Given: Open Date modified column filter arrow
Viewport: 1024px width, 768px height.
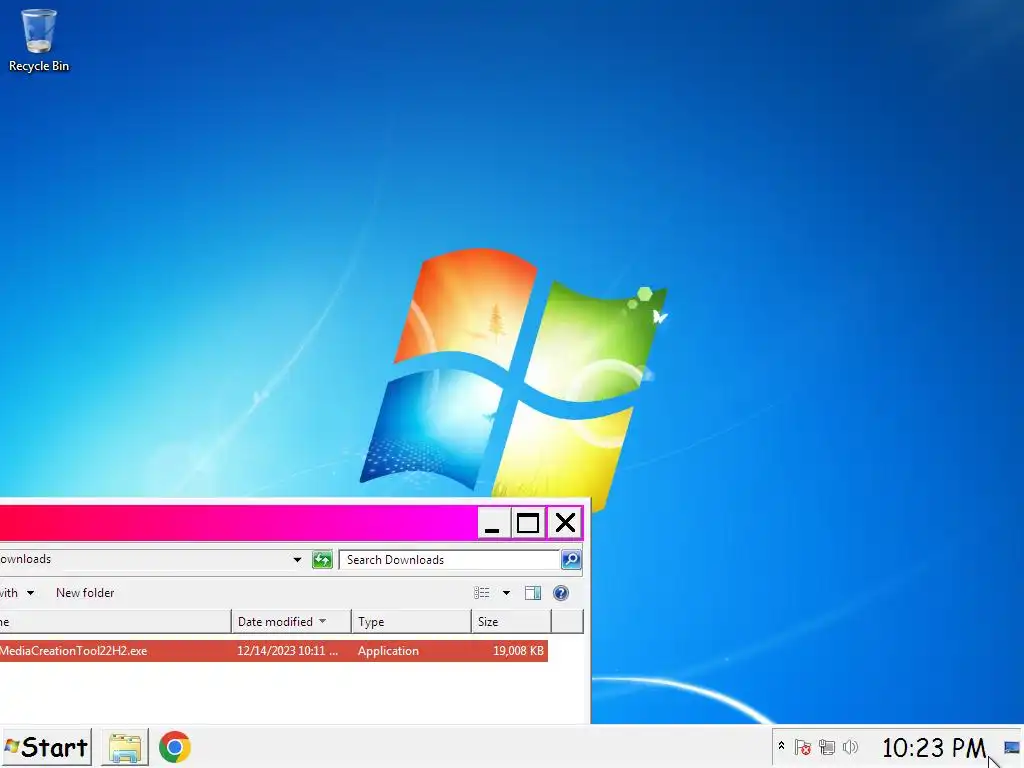Looking at the screenshot, I should [322, 621].
